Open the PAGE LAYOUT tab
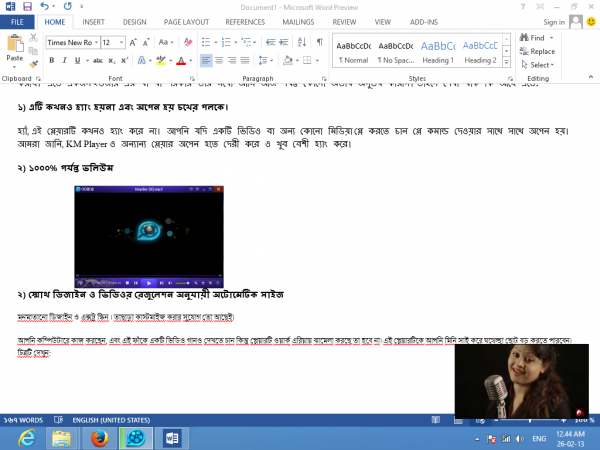 point(184,20)
